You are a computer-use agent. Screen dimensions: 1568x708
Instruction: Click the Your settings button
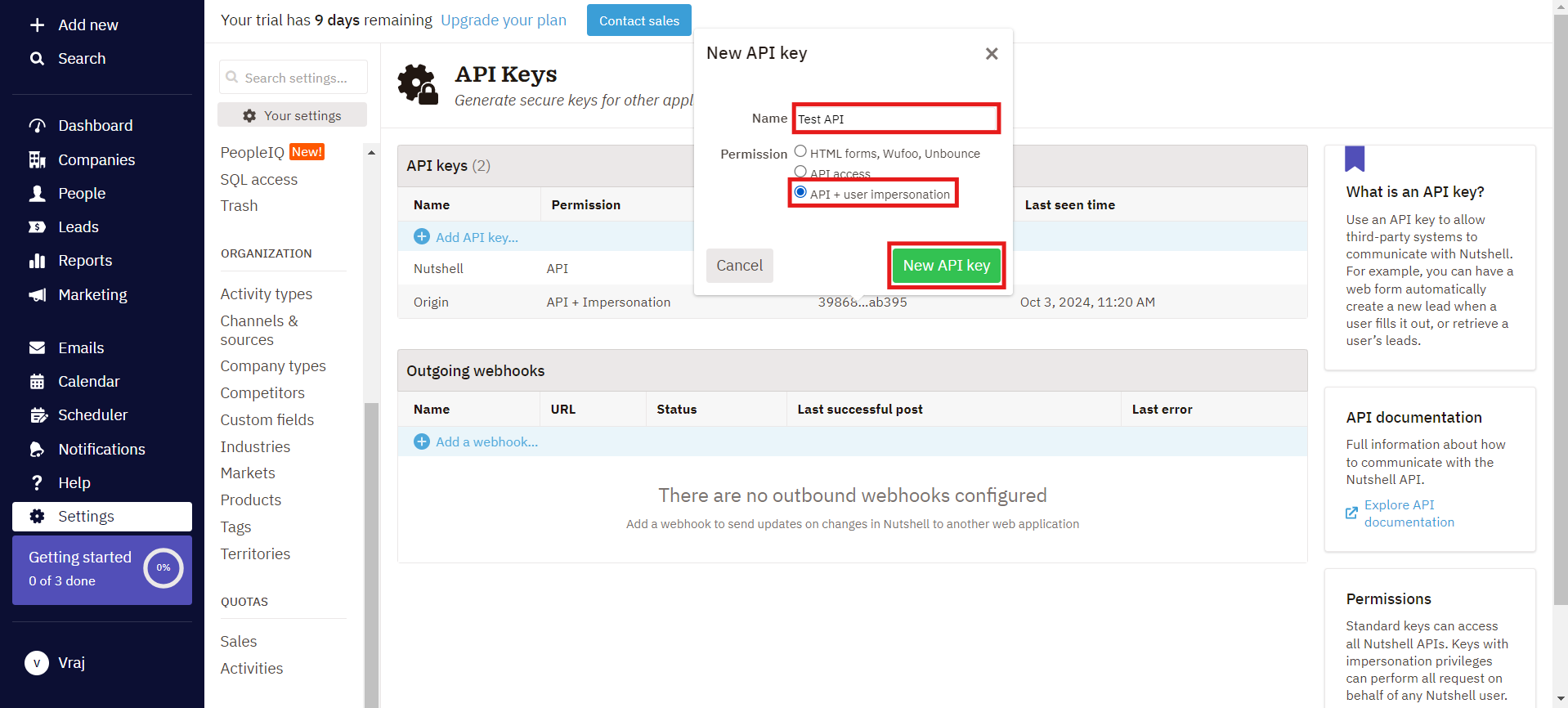coord(292,115)
